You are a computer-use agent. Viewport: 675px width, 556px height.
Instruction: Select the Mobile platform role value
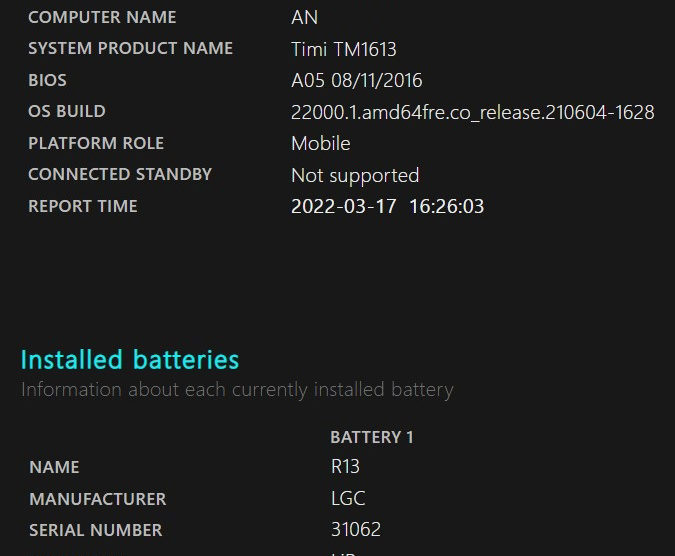[x=320, y=143]
